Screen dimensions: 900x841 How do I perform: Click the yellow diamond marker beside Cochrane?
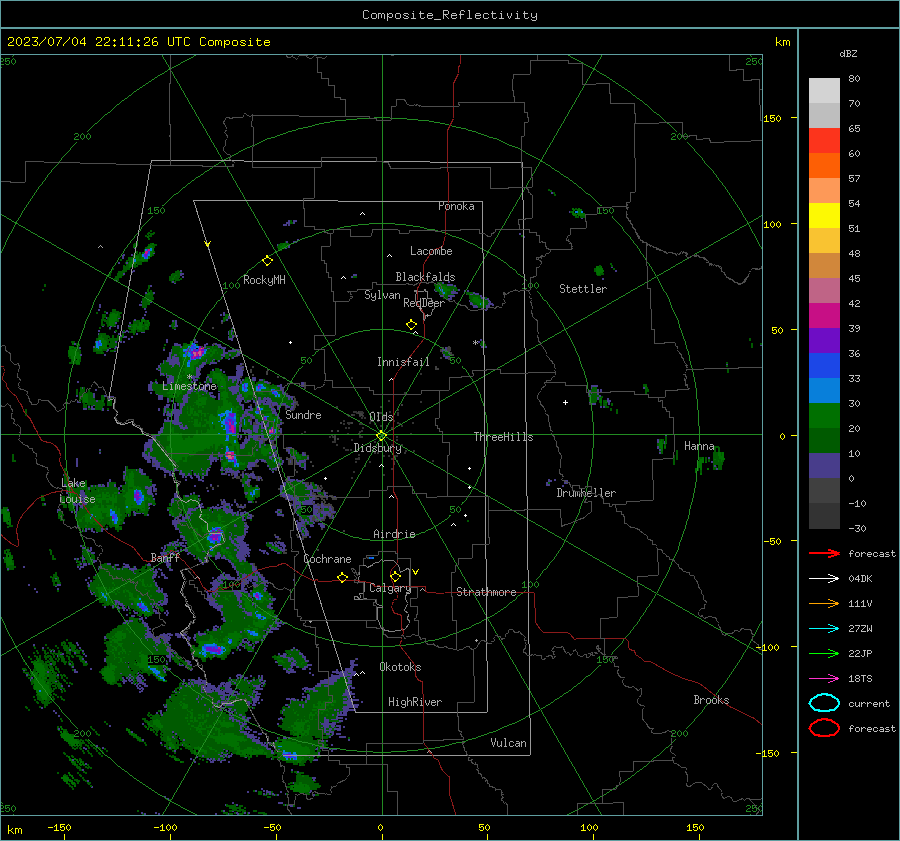342,578
